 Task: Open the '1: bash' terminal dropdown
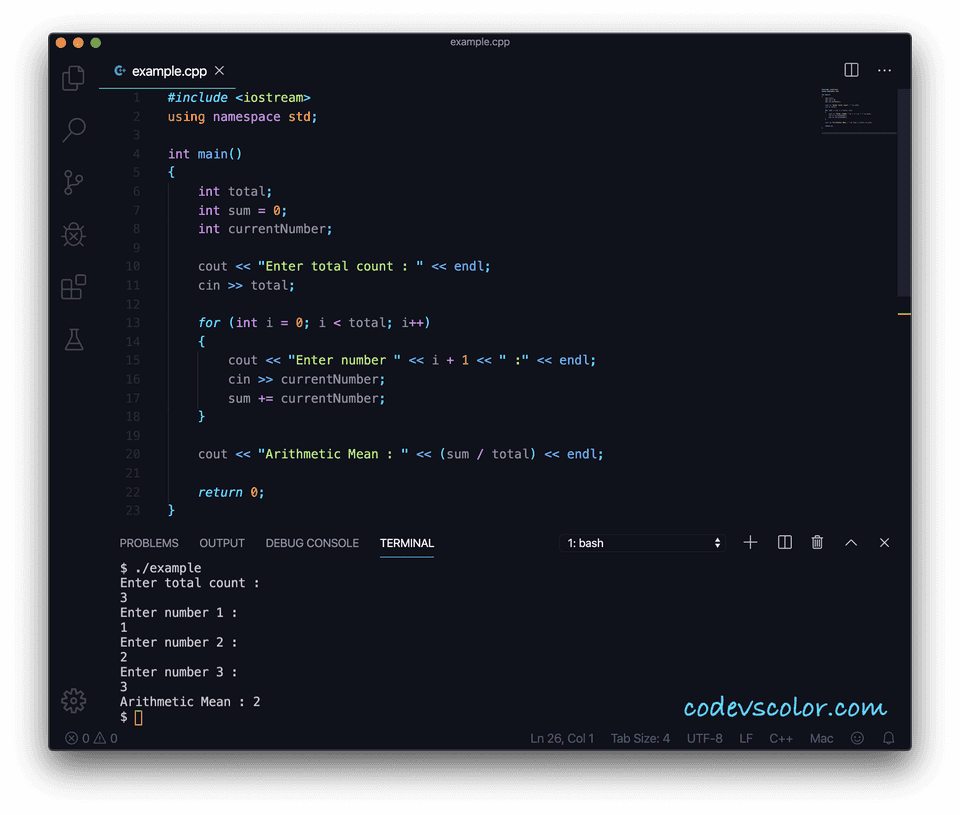[x=643, y=542]
